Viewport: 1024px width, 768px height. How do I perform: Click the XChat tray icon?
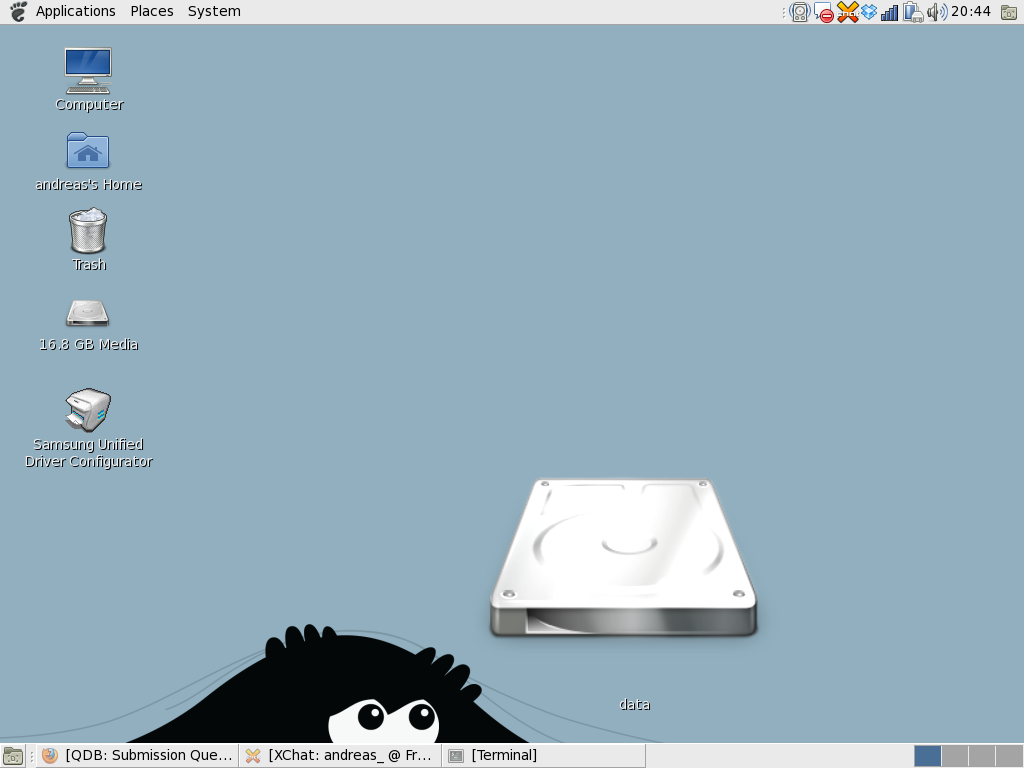coord(847,12)
